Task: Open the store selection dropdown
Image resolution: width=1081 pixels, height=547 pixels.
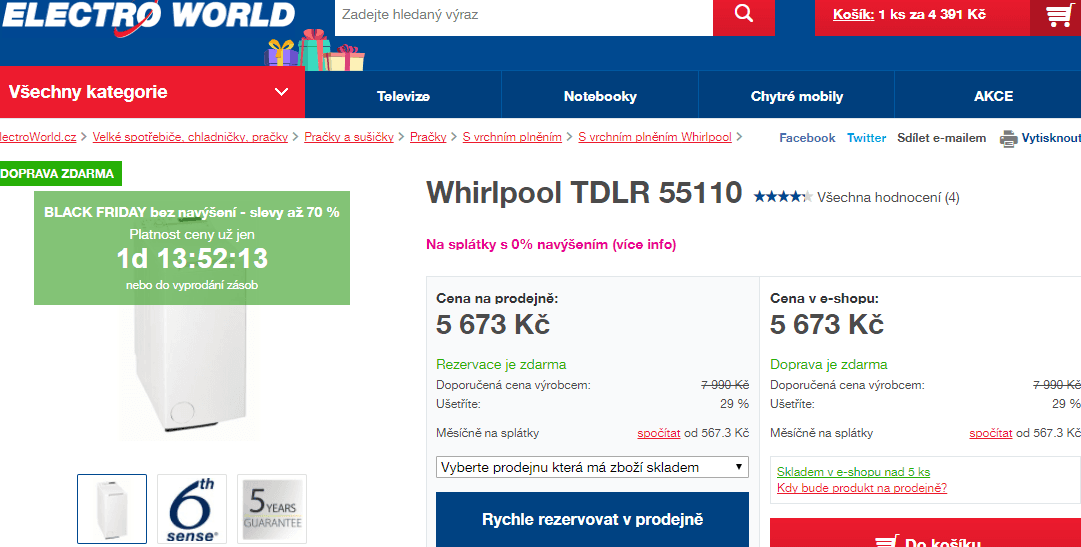Action: click(592, 467)
